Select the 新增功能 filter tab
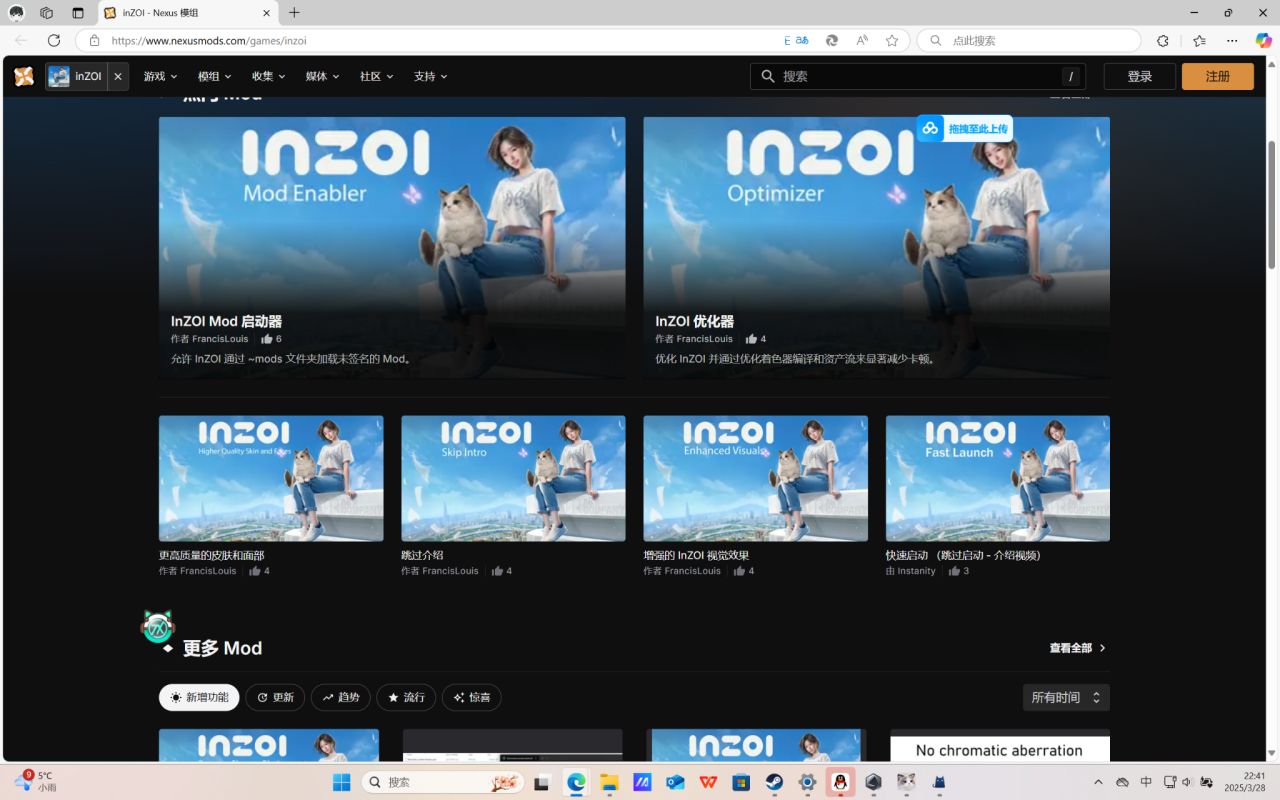 tap(199, 697)
